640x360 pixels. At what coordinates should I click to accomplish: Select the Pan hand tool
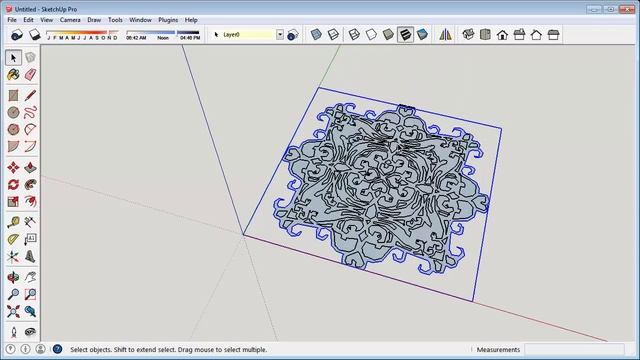pos(30,277)
